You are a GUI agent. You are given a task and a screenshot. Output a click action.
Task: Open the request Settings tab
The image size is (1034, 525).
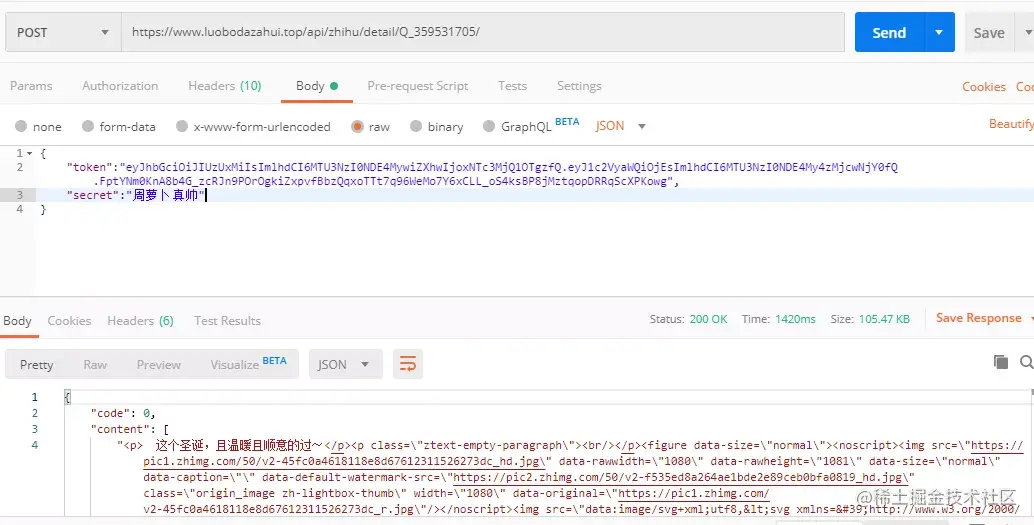pos(579,86)
